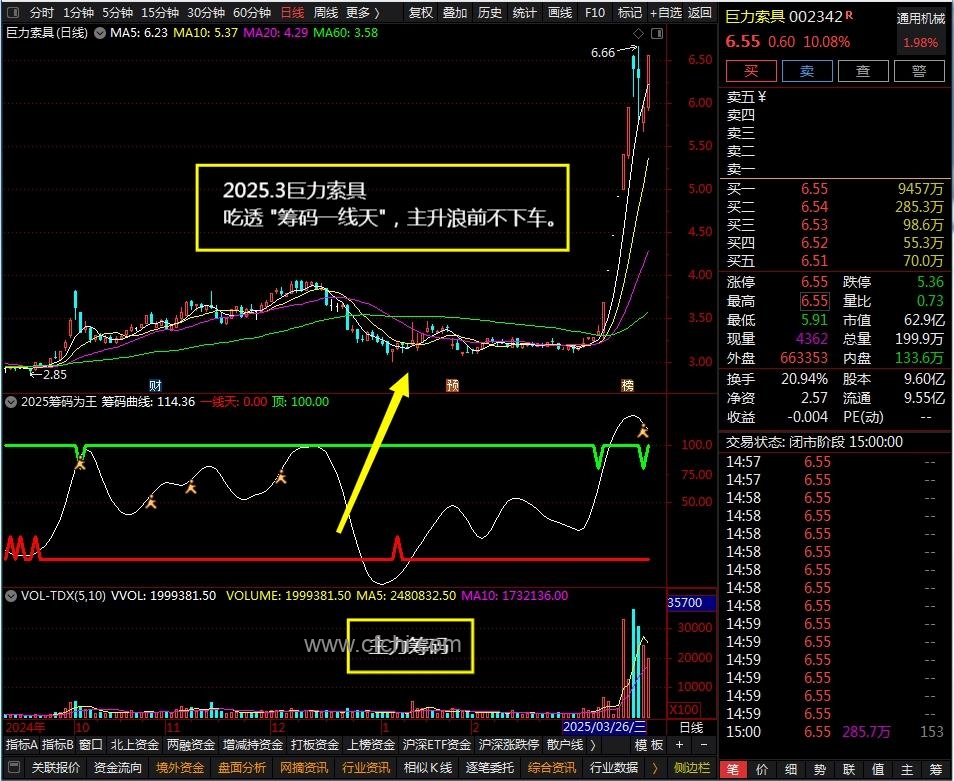Expand the 2025筹码为王 indicator dropdown
The height and width of the screenshot is (781, 954).
[x=11, y=402]
